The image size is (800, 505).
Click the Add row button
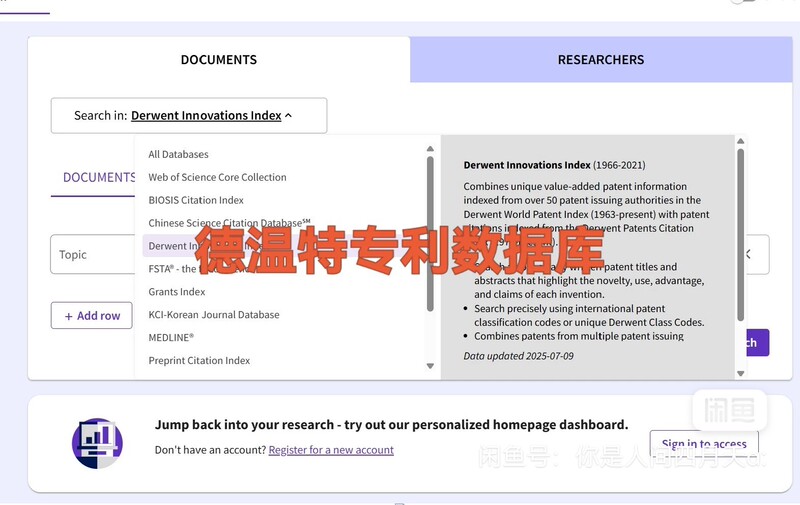92,316
